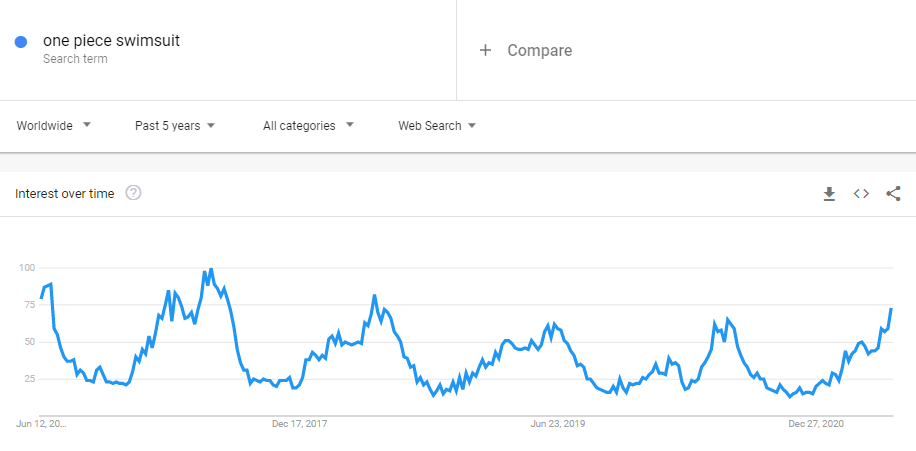Expand the Worldwide region dropdown
916x451 pixels.
54,126
